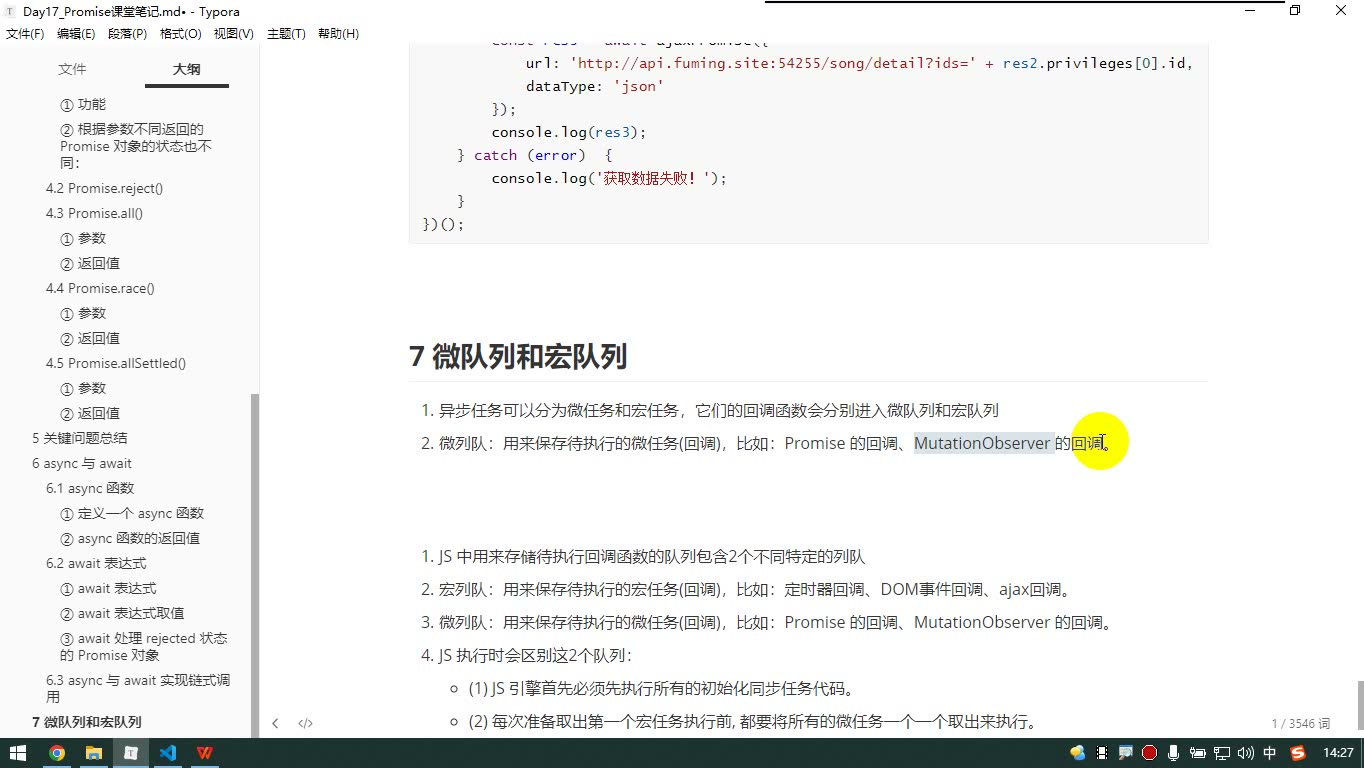Viewport: 1364px width, 768px height.
Task: Open the Windows Start menu
Action: point(18,753)
